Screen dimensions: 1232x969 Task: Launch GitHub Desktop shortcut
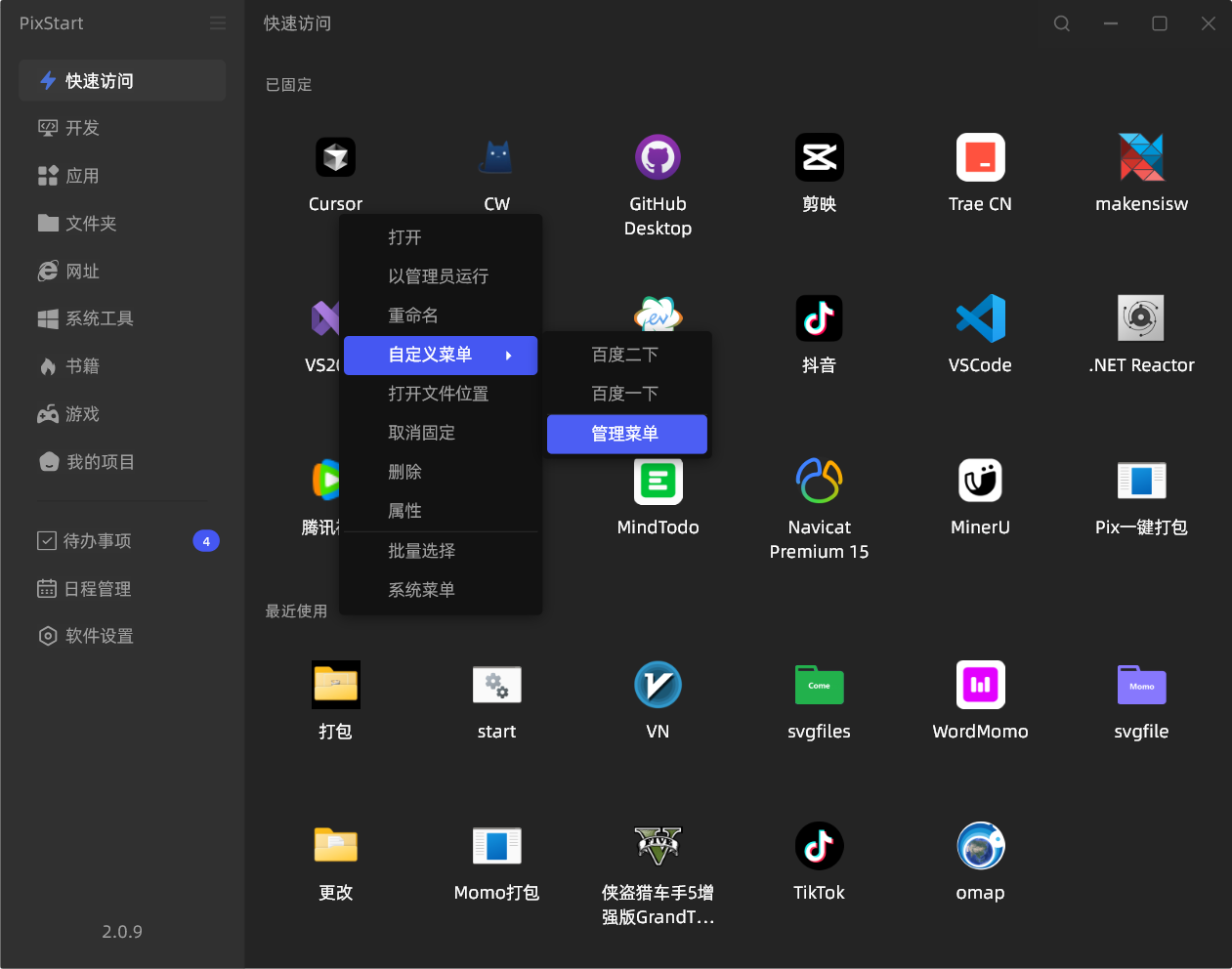(658, 157)
